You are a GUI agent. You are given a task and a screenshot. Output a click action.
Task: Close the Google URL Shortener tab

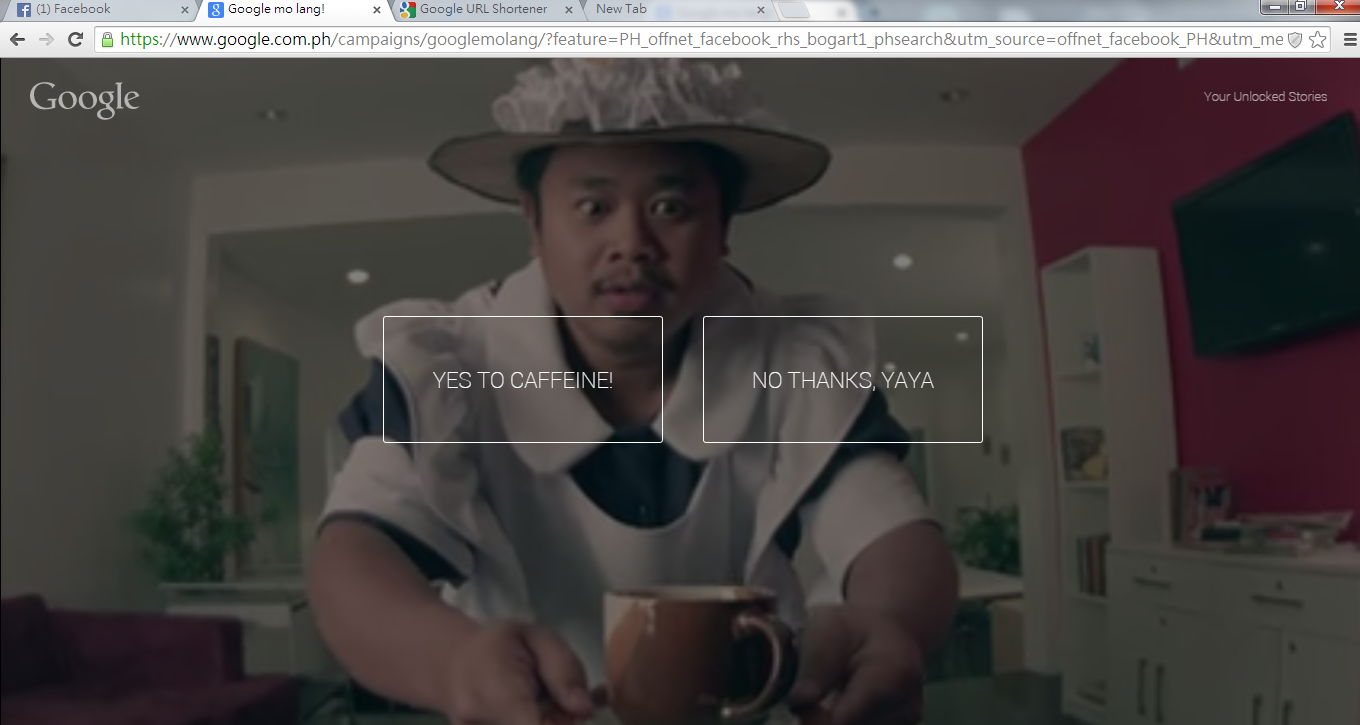pyautogui.click(x=569, y=10)
